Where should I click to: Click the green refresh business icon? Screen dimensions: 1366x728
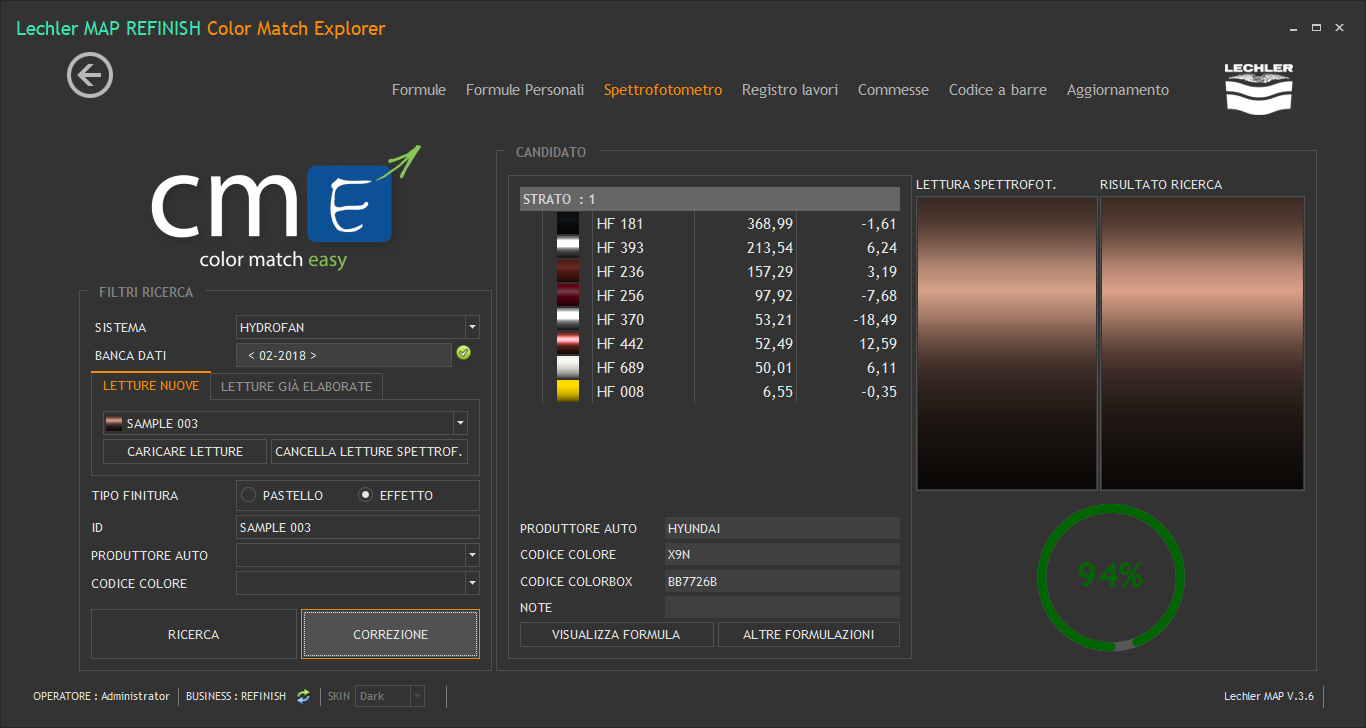click(x=303, y=696)
